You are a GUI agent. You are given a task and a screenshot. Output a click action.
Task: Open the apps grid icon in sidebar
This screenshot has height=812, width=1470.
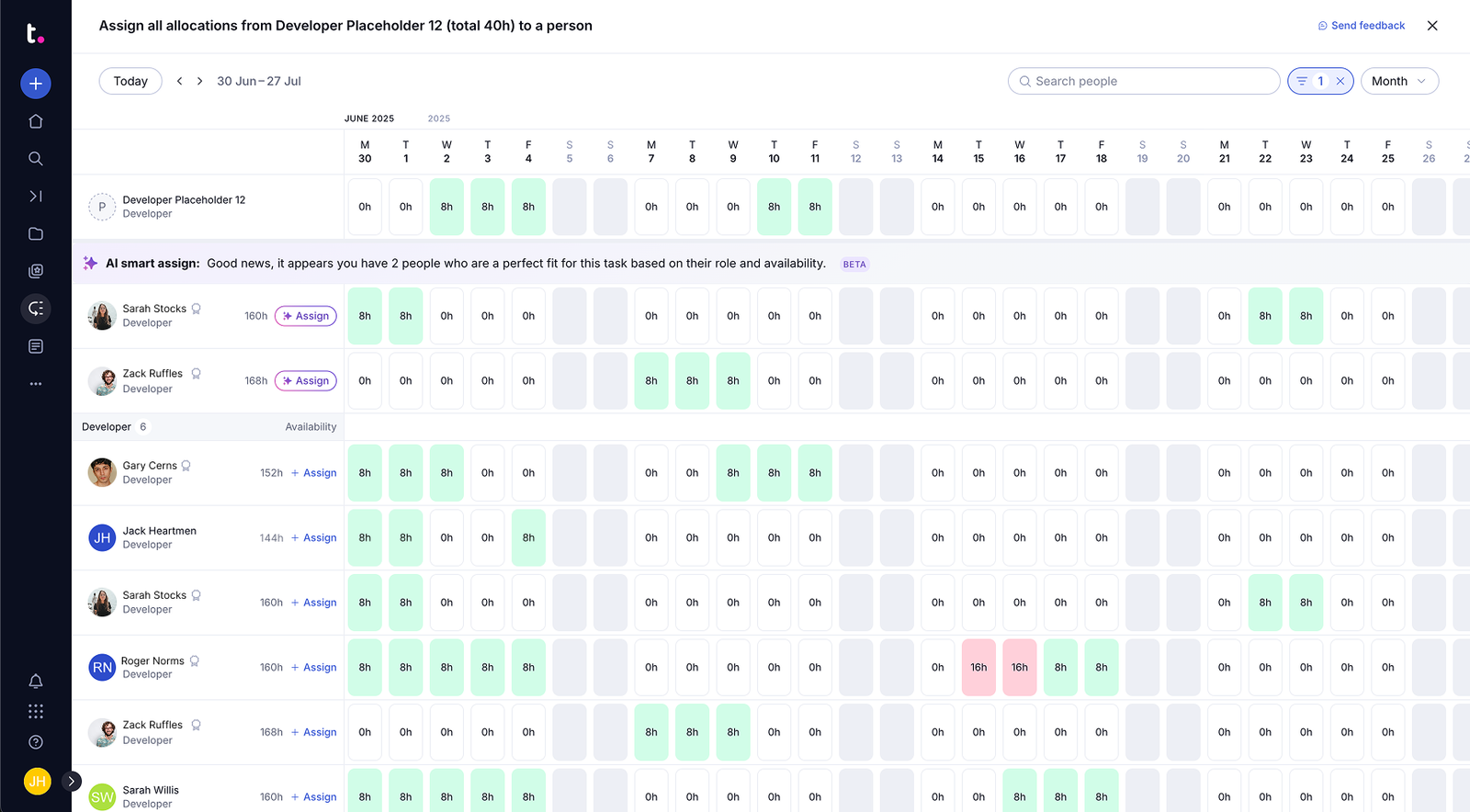pos(36,712)
